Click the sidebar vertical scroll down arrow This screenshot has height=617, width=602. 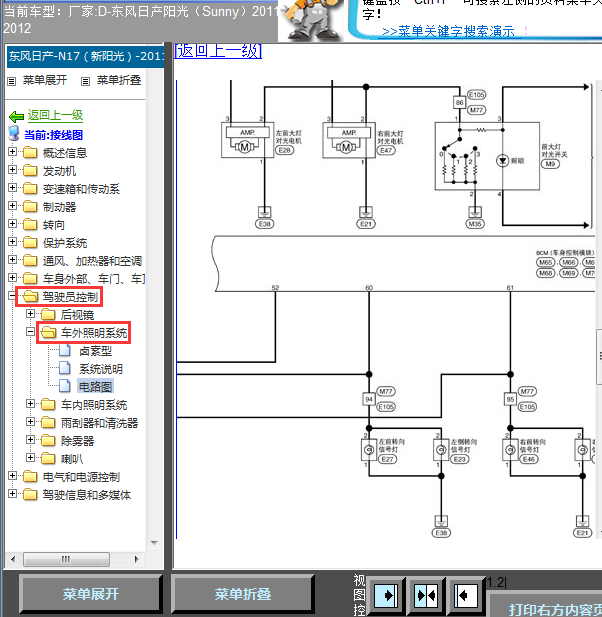pos(154,543)
